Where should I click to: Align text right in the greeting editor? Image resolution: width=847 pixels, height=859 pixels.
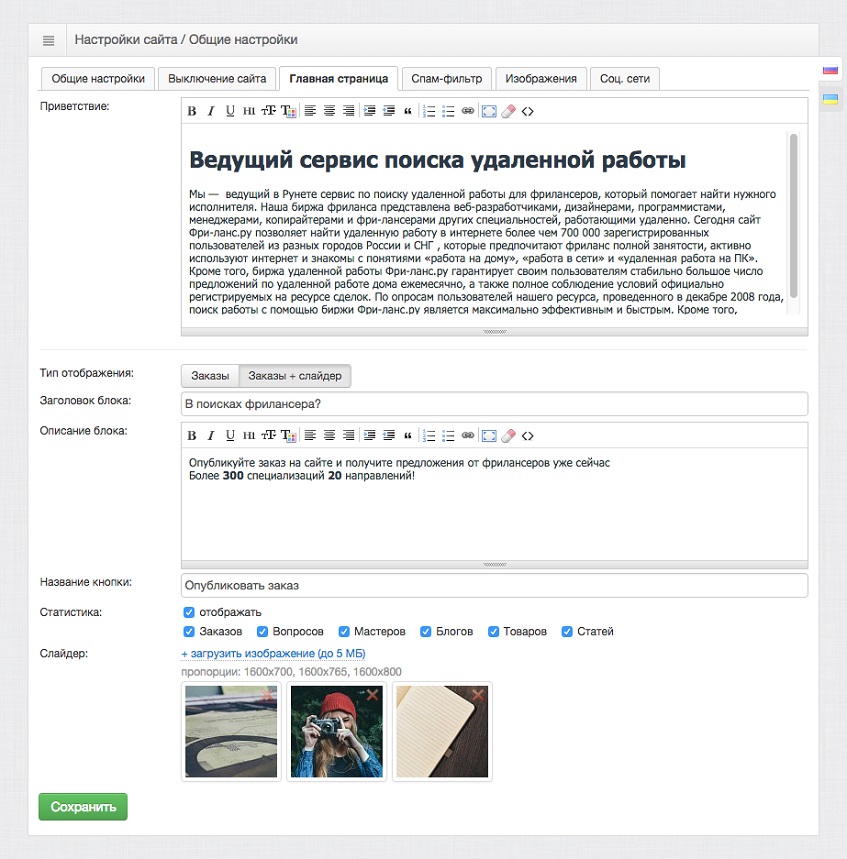(348, 111)
